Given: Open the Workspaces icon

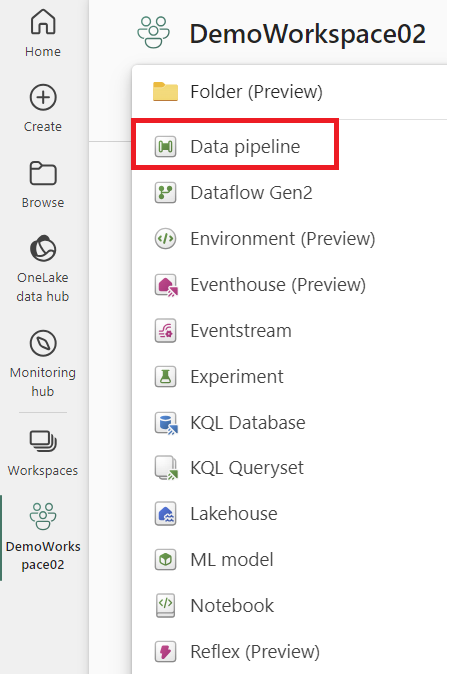Looking at the screenshot, I should (x=43, y=441).
